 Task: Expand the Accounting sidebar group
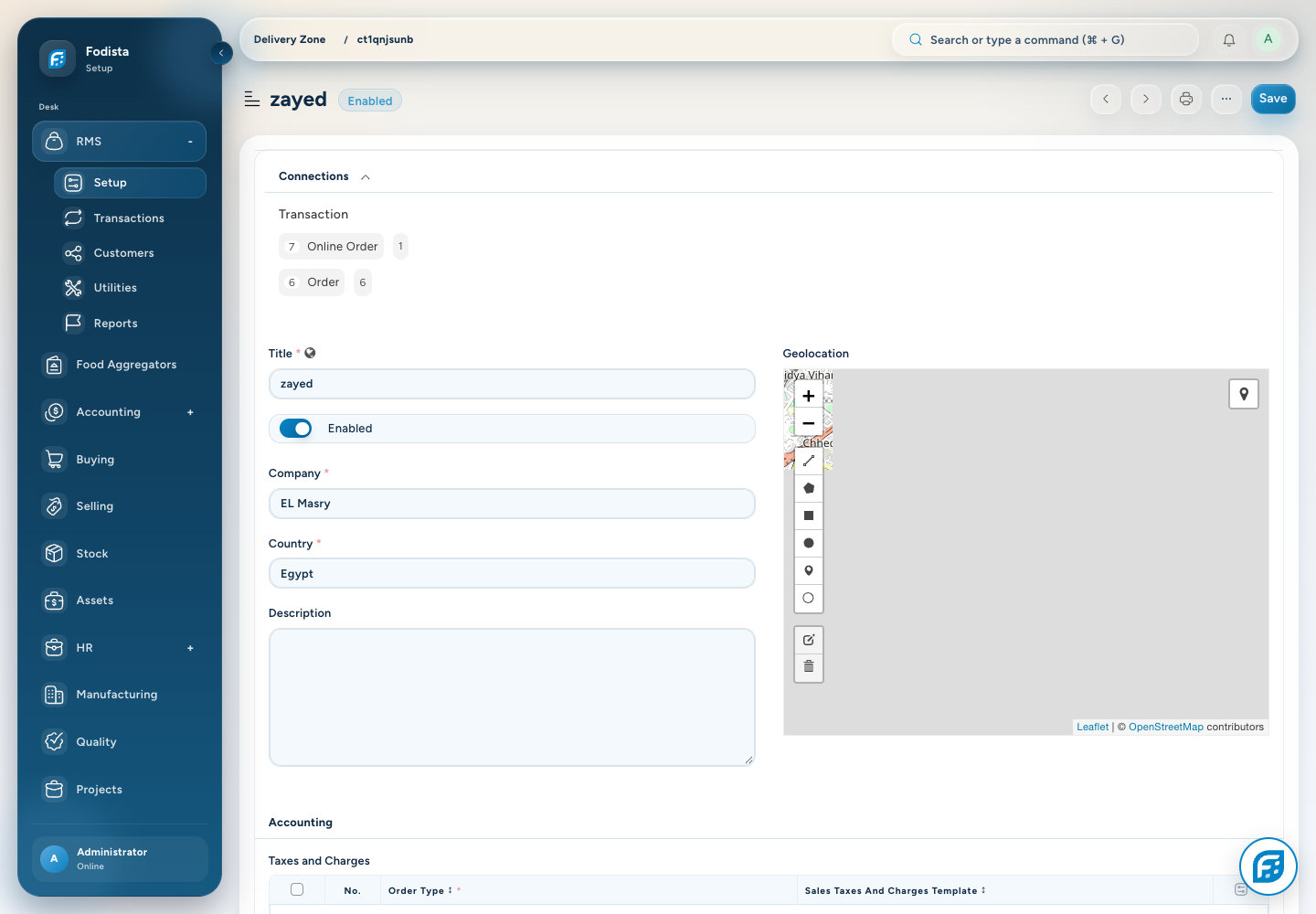coord(190,412)
